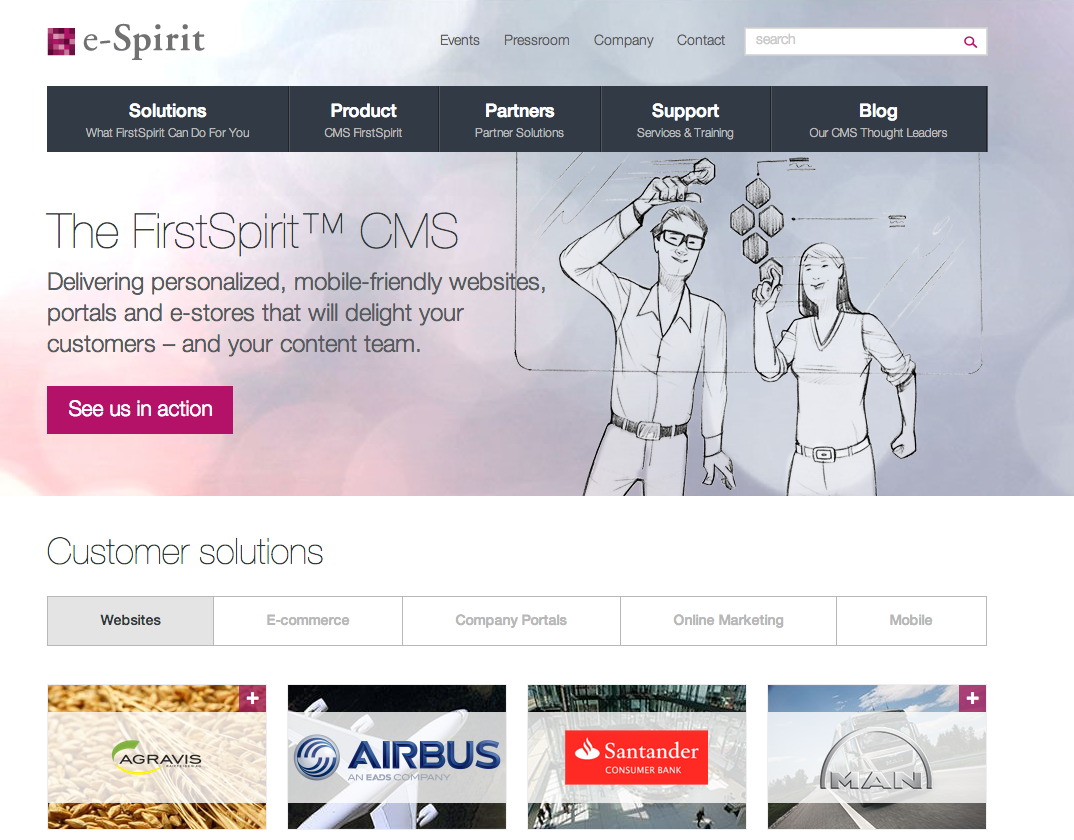Open the Santander Consumer Bank thumbnail
The image size is (1074, 840).
point(636,757)
